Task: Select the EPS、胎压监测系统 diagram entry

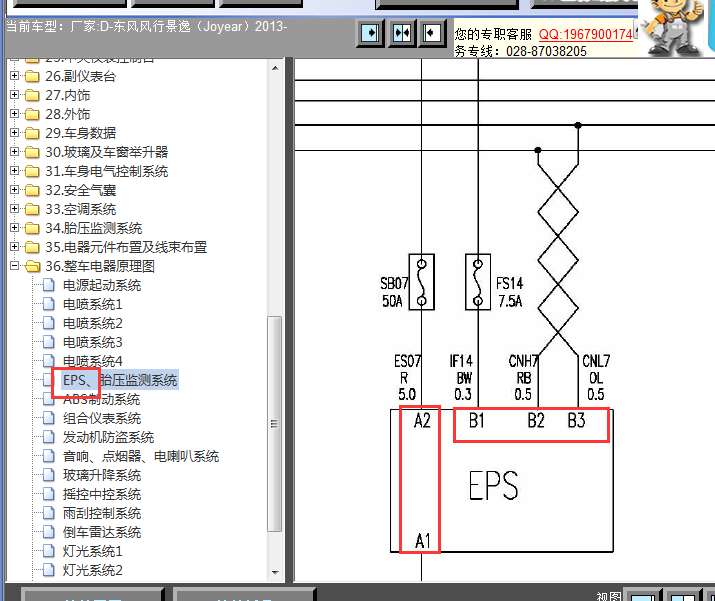Action: [120, 380]
